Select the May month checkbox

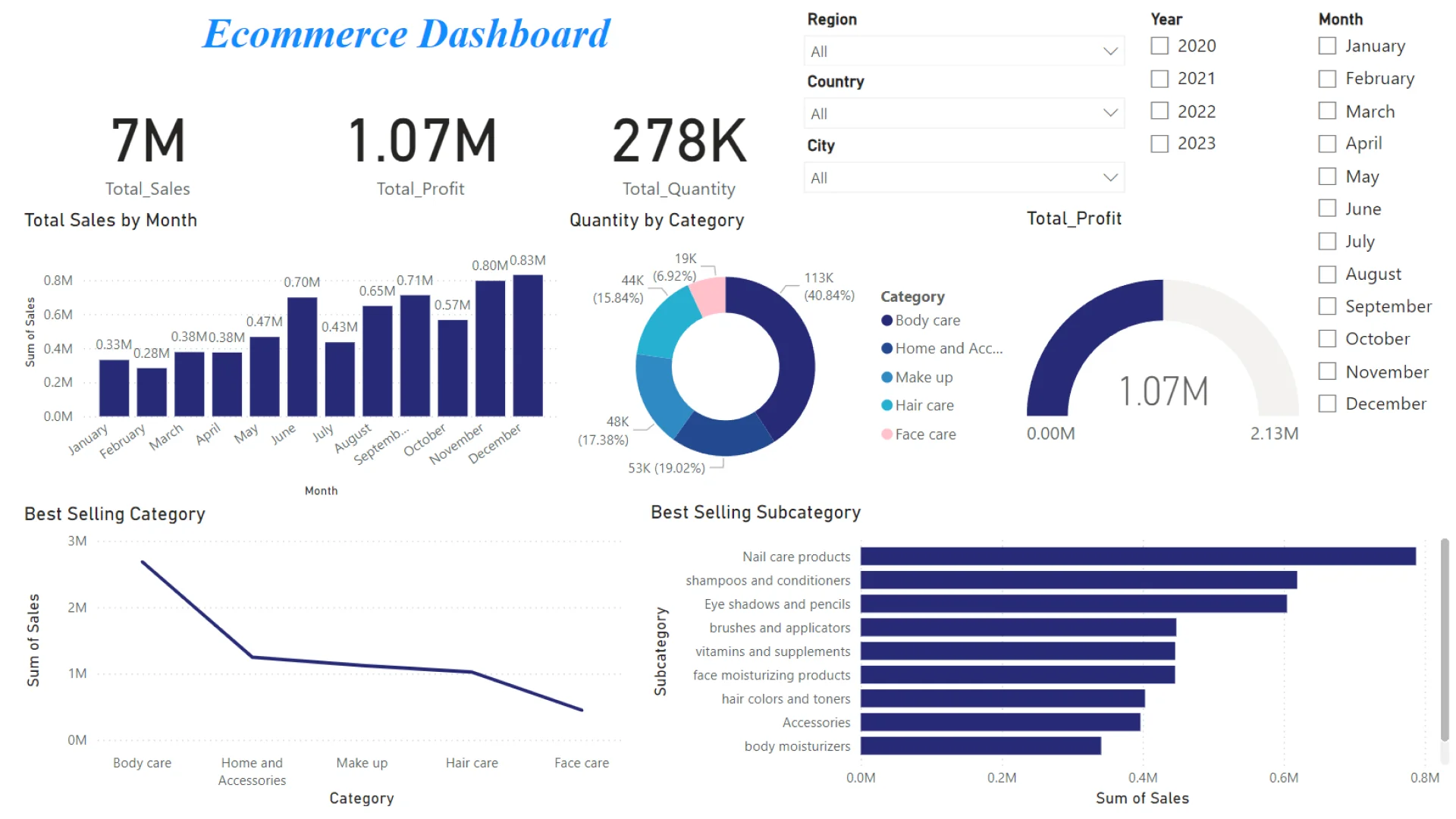point(1327,176)
